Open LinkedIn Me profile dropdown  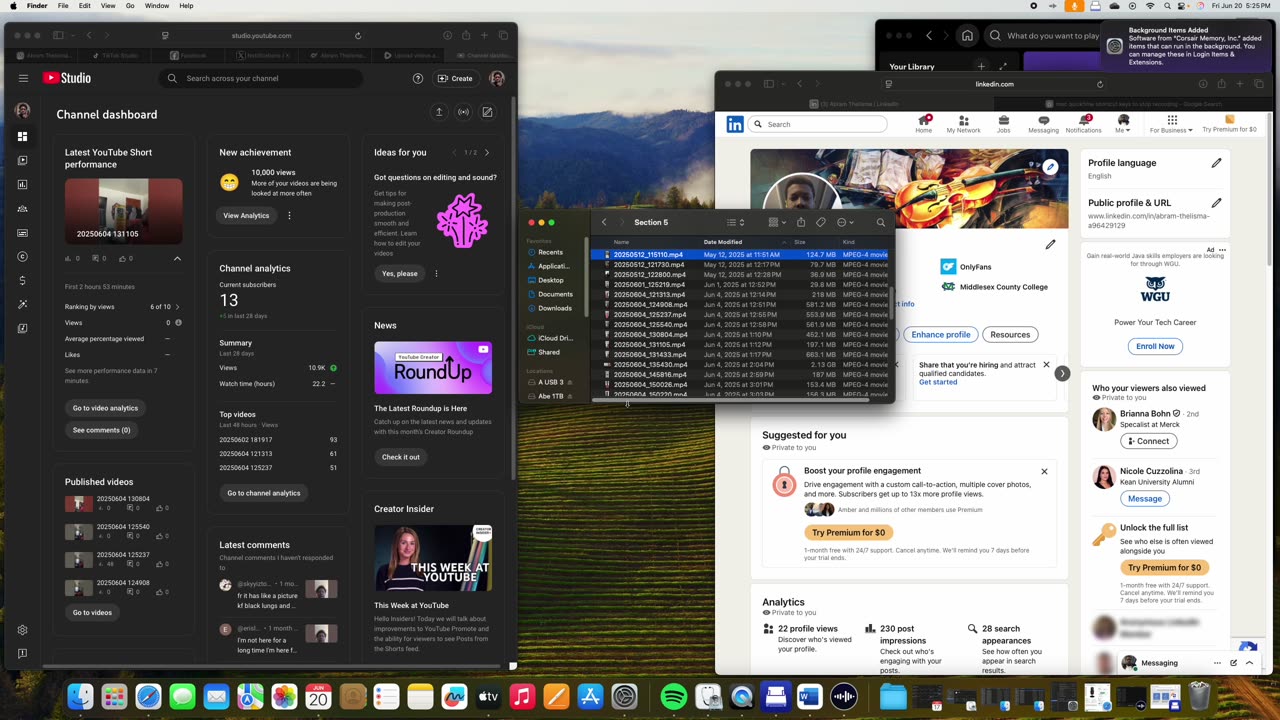click(1123, 124)
